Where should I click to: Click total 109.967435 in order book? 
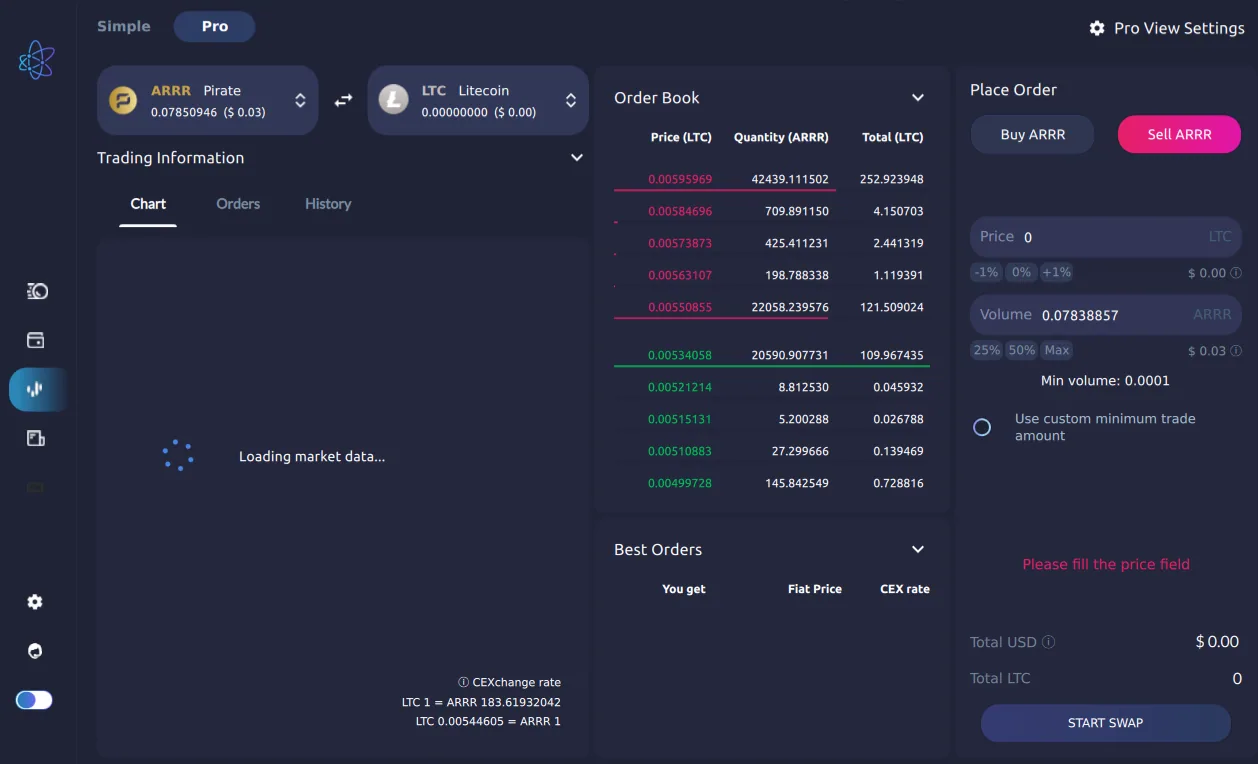pyautogui.click(x=892, y=355)
